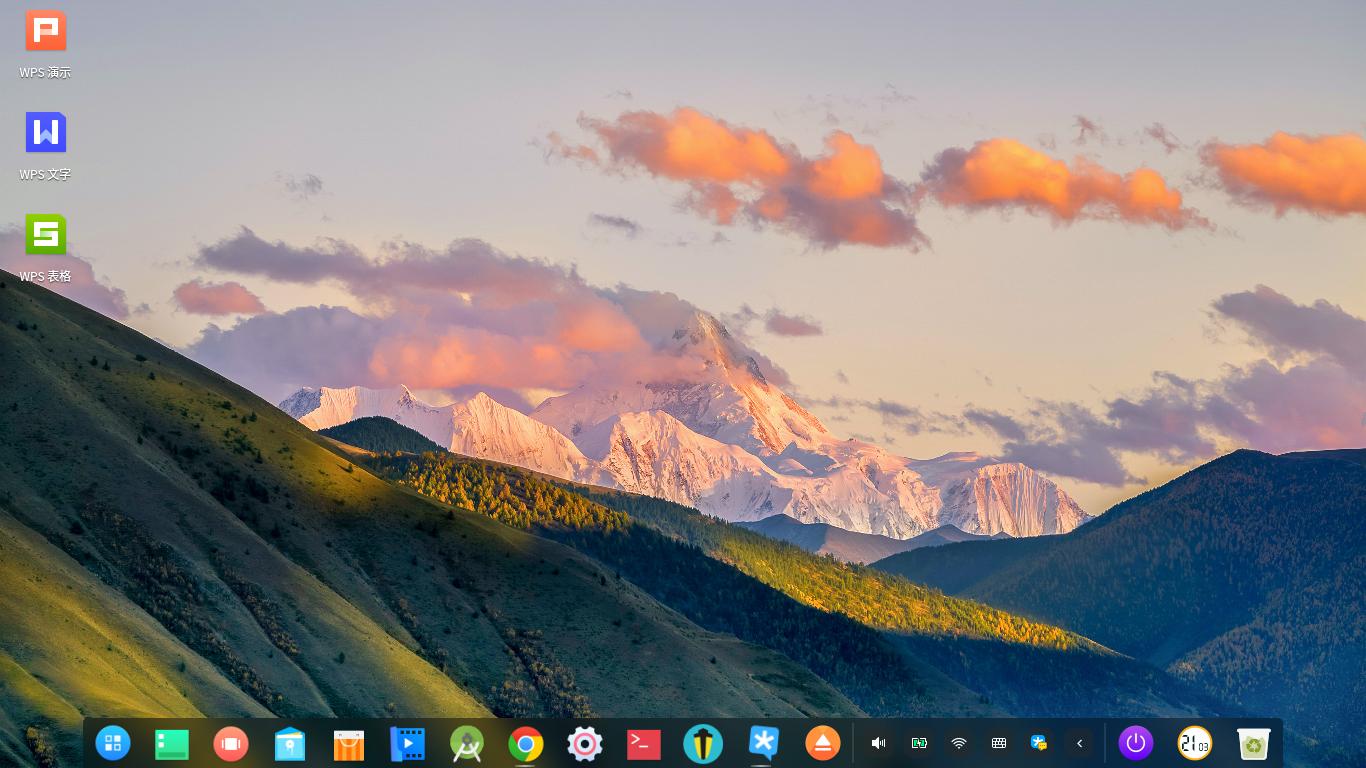Click the WPS 文字 label text
The width and height of the screenshot is (1366, 768).
click(x=45, y=175)
